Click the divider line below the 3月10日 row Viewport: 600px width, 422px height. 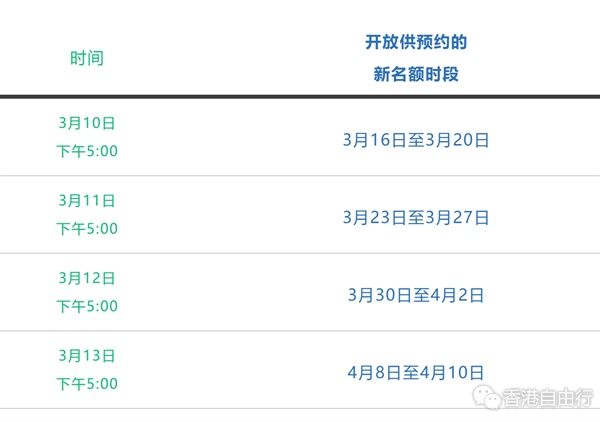[x=300, y=176]
